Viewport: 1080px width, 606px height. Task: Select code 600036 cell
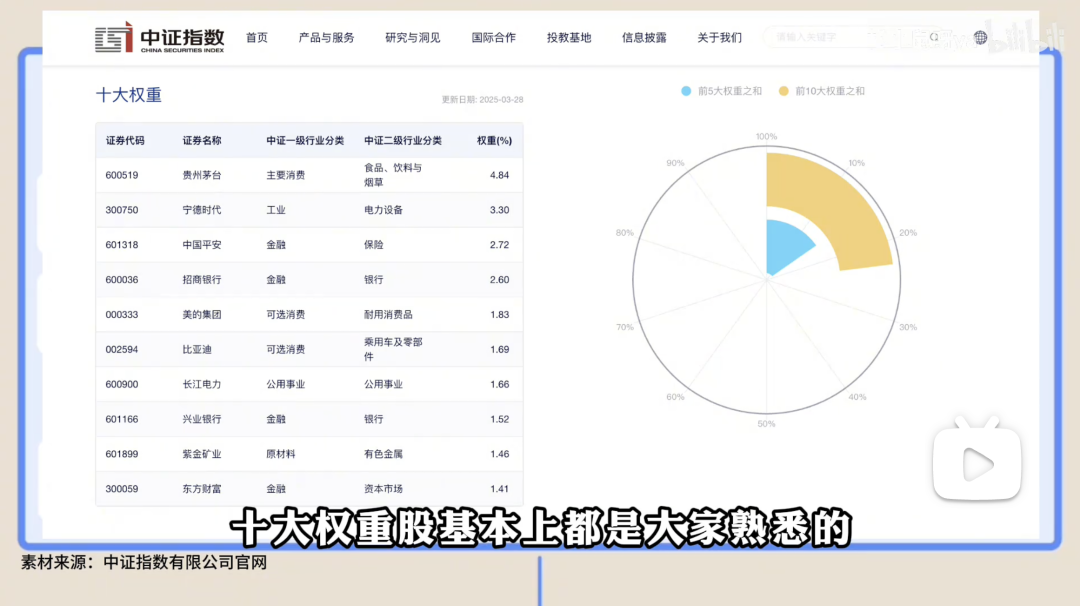[x=122, y=280]
